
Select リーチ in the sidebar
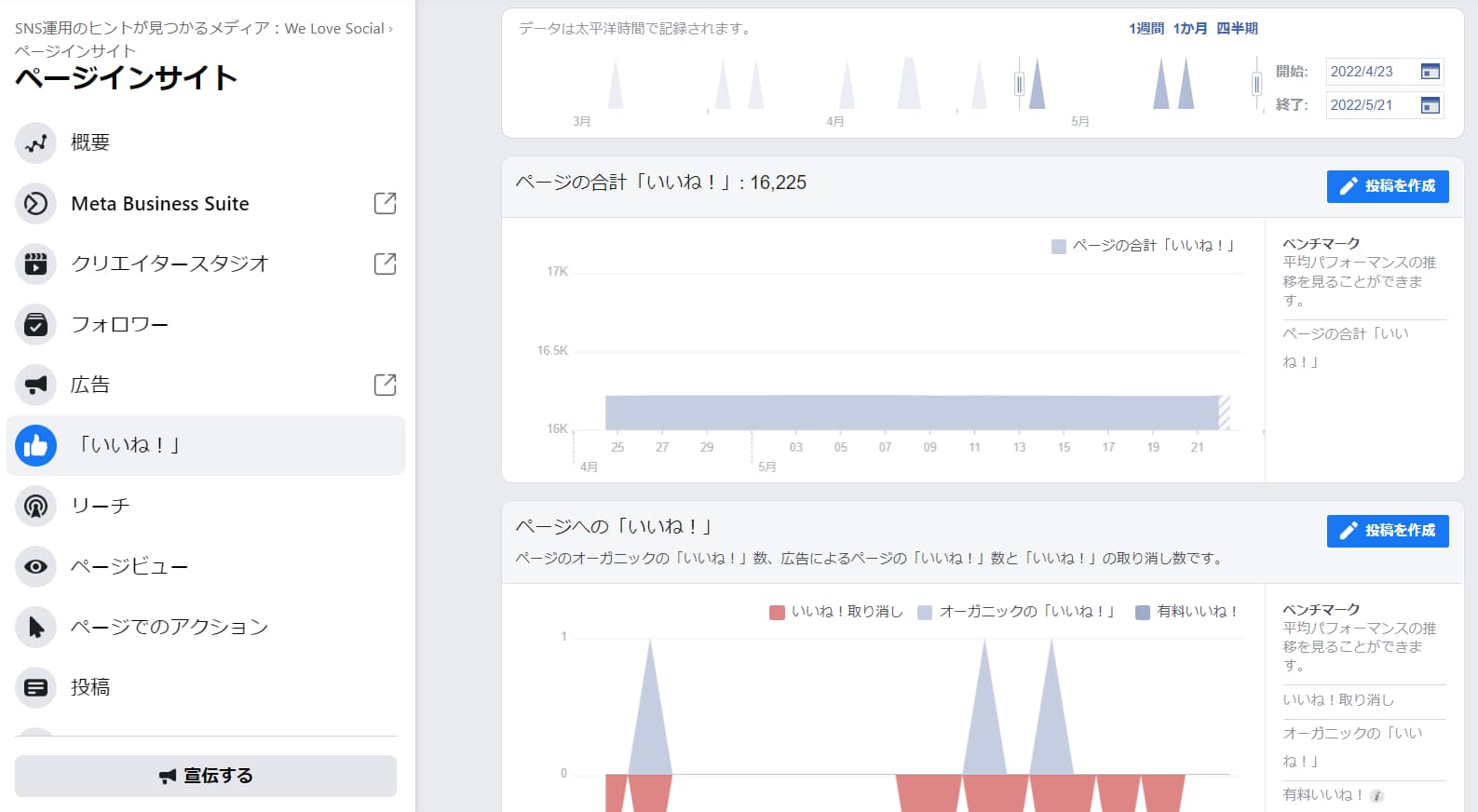point(206,507)
